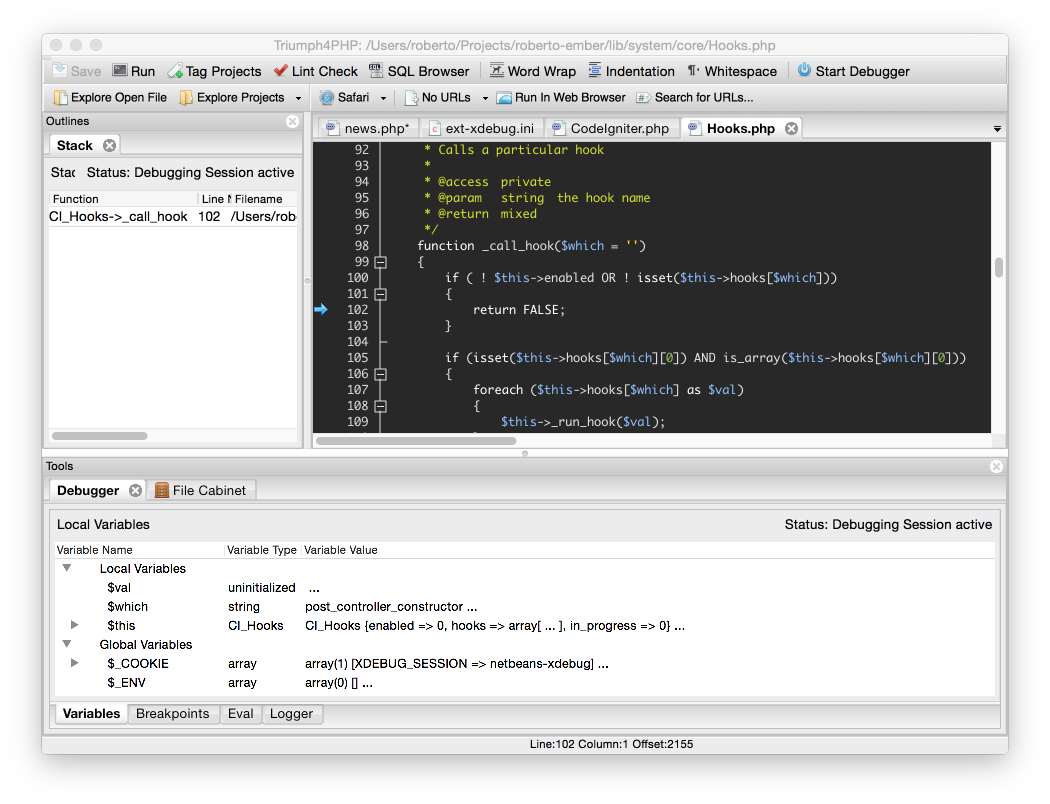Select the Variables bottom tab
This screenshot has height=804, width=1050.
coord(91,714)
